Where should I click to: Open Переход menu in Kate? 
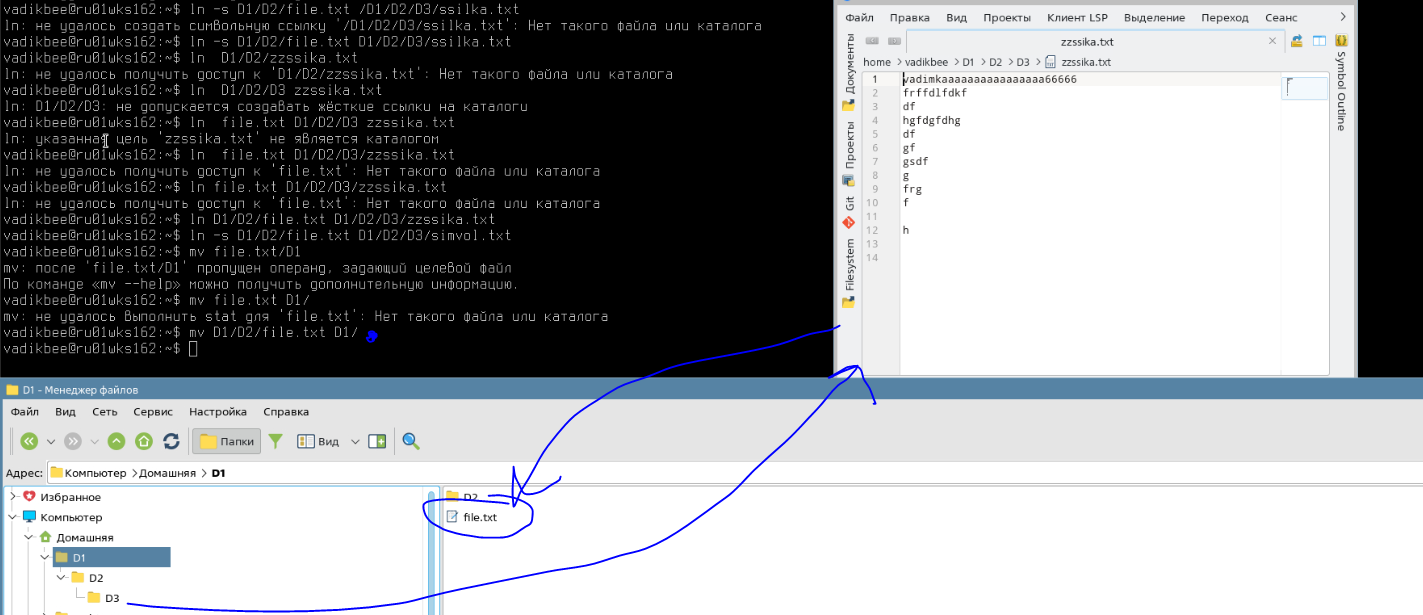[1225, 18]
